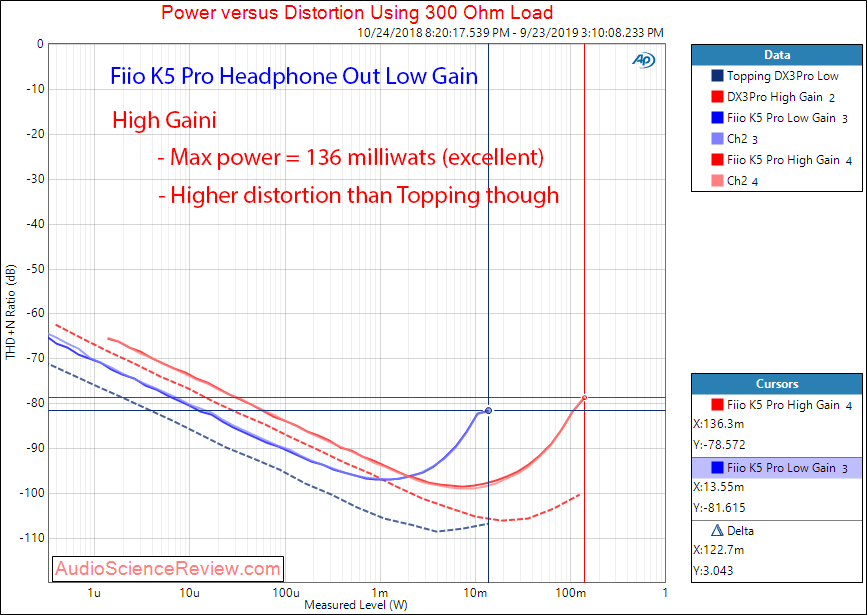Image resolution: width=867 pixels, height=615 pixels.
Task: Click the timestamp text below the title
Action: 510,33
